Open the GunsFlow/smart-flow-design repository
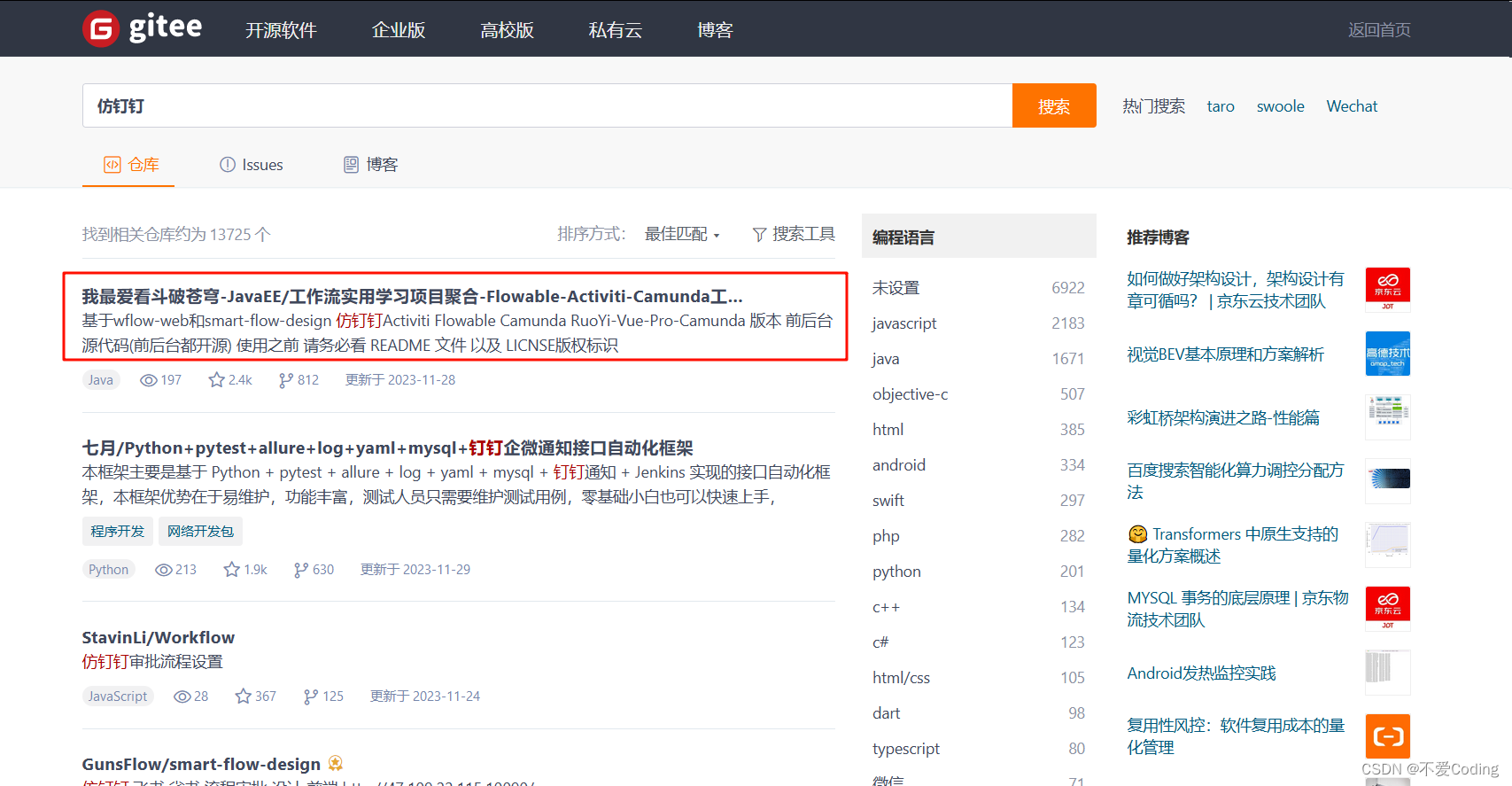Screen dimensions: 1512x786 tap(201, 764)
